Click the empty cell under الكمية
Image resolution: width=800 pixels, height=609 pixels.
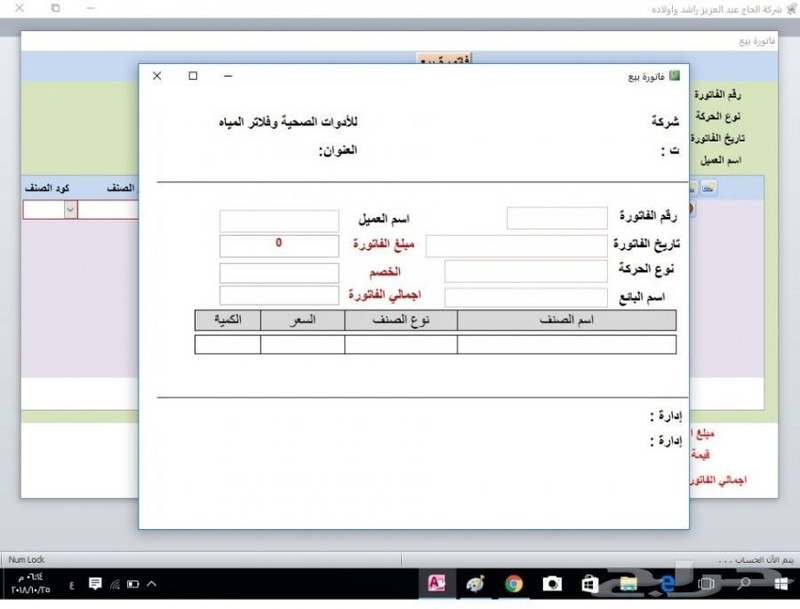click(x=228, y=344)
